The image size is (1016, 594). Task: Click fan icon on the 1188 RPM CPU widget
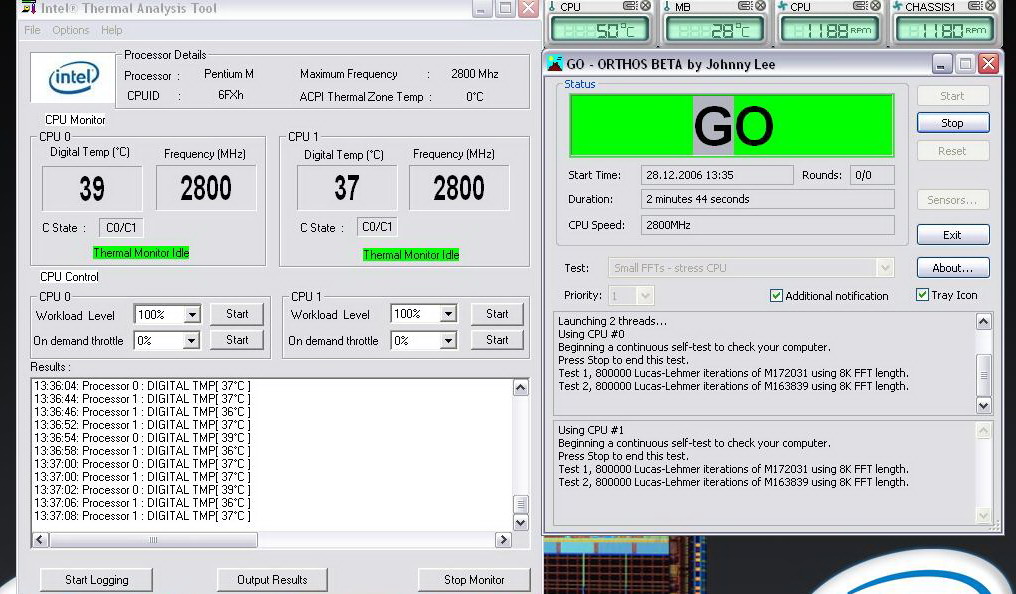[783, 6]
